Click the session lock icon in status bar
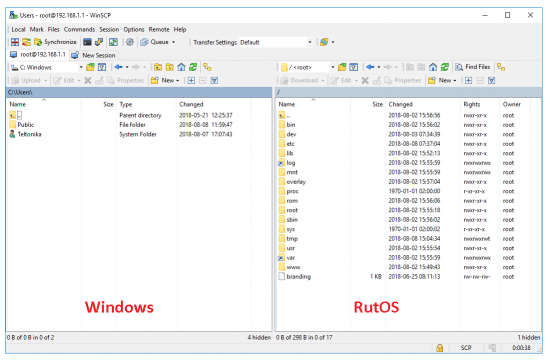This screenshot has width=550, height=361. [x=439, y=348]
